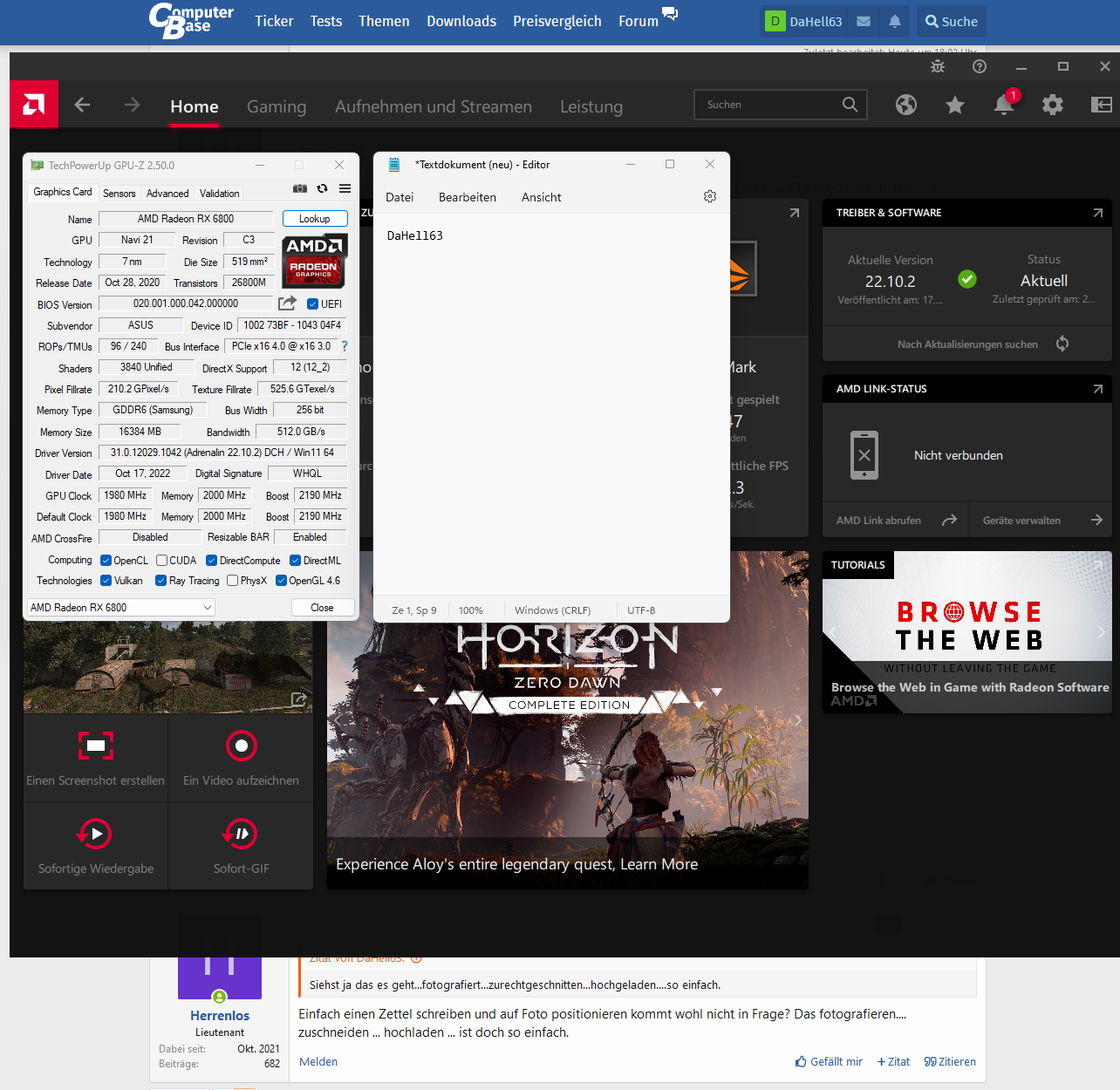
Task: Toggle the CUDA checkbox
Action: pos(161,561)
